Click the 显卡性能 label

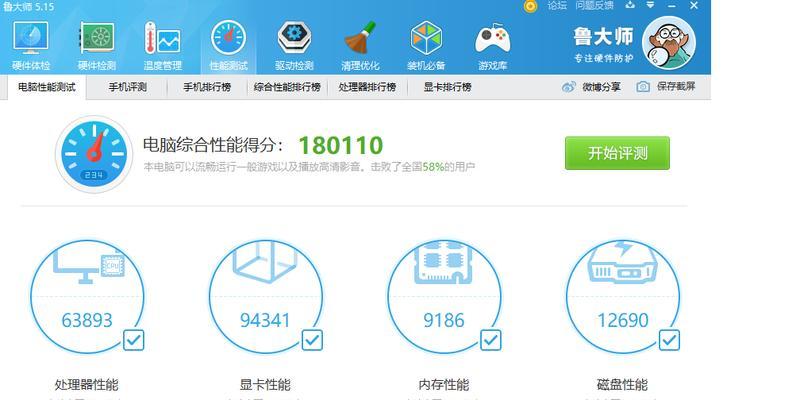(x=265, y=384)
